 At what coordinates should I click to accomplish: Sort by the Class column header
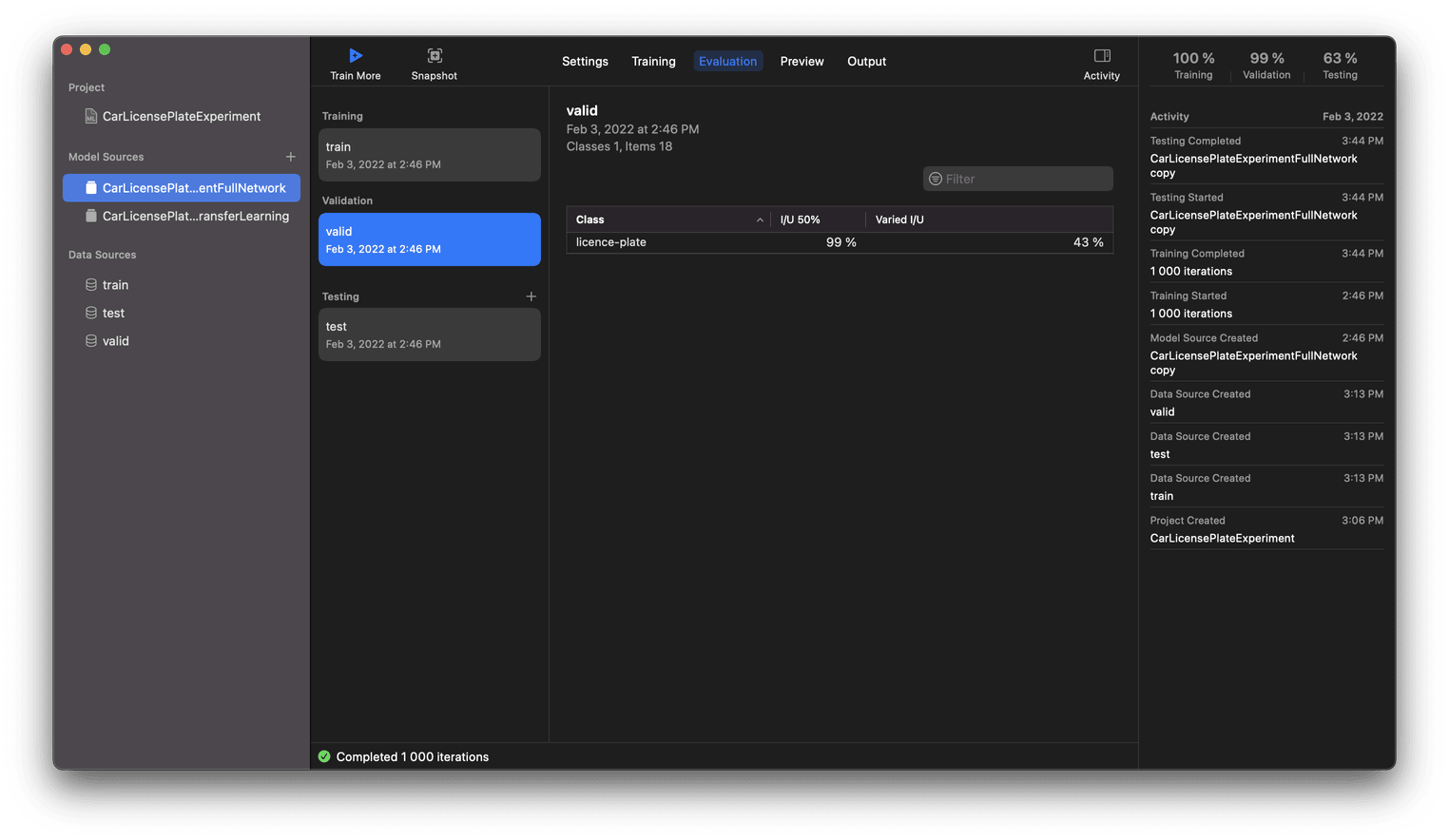coord(666,220)
